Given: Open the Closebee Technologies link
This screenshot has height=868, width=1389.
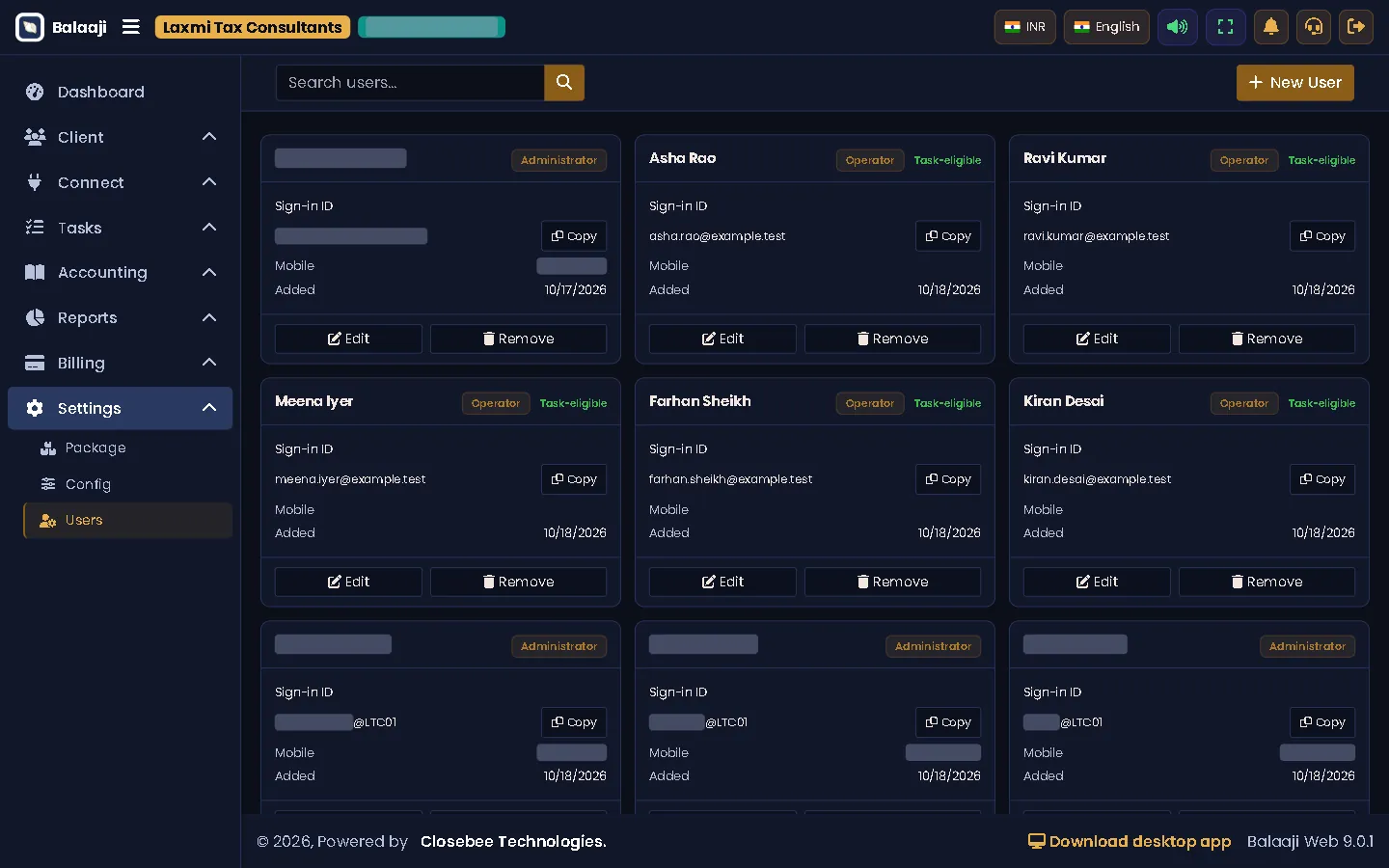Looking at the screenshot, I should click(513, 841).
